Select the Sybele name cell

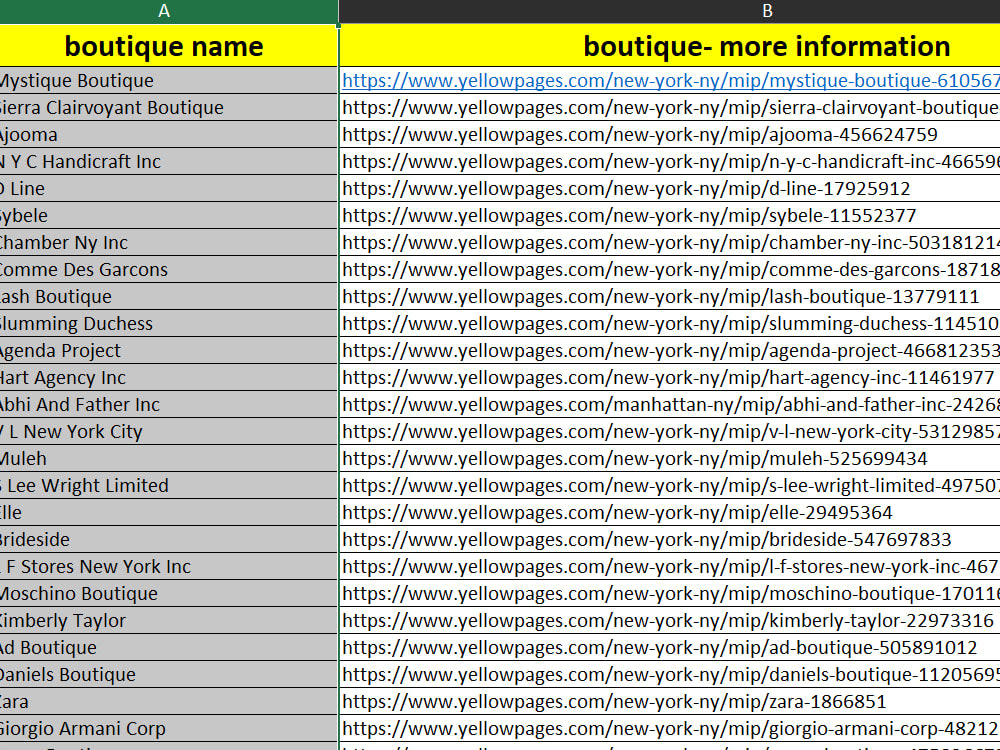point(168,216)
